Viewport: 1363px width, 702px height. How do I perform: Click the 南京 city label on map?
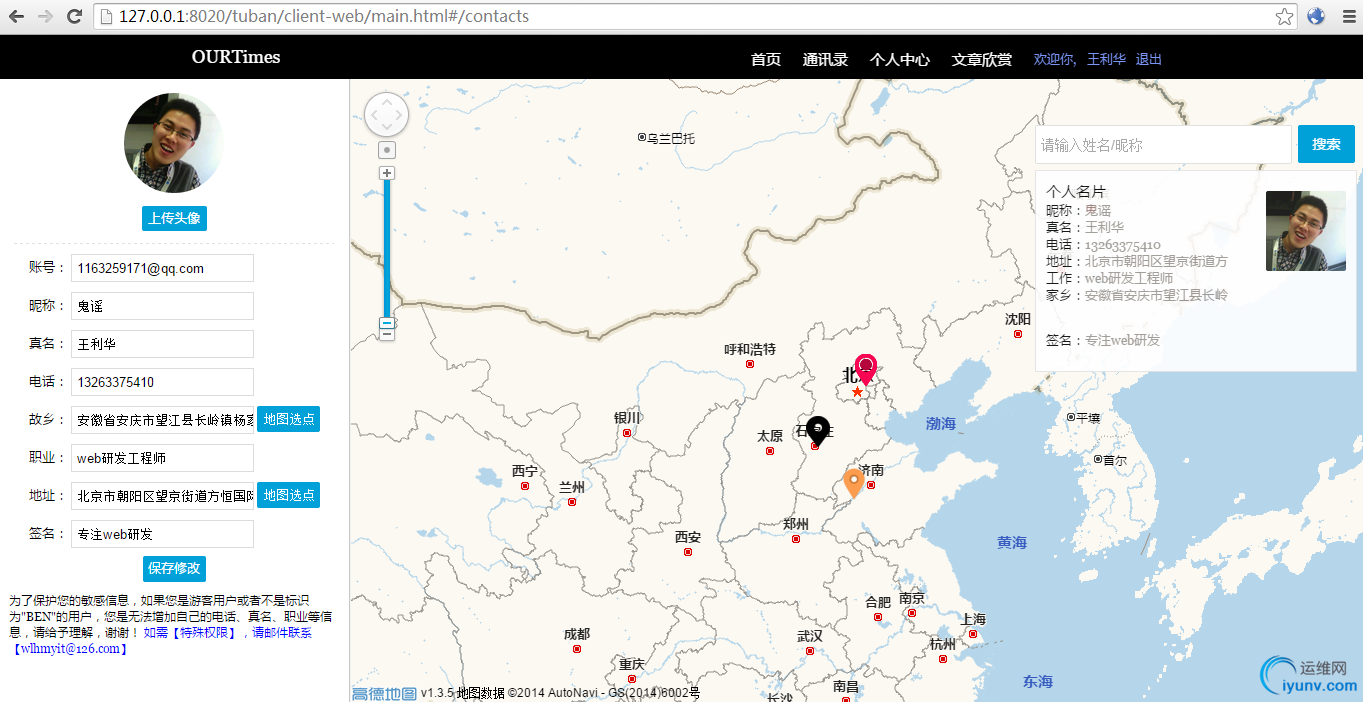point(912,598)
